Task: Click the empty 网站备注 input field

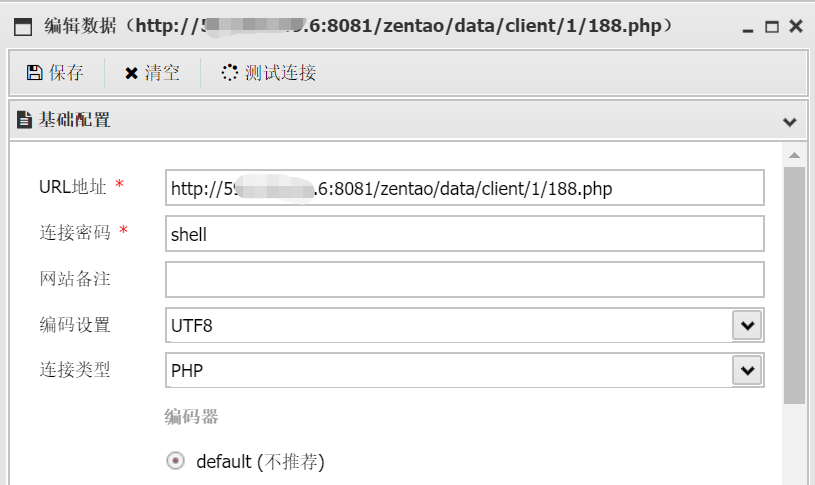Action: point(464,279)
